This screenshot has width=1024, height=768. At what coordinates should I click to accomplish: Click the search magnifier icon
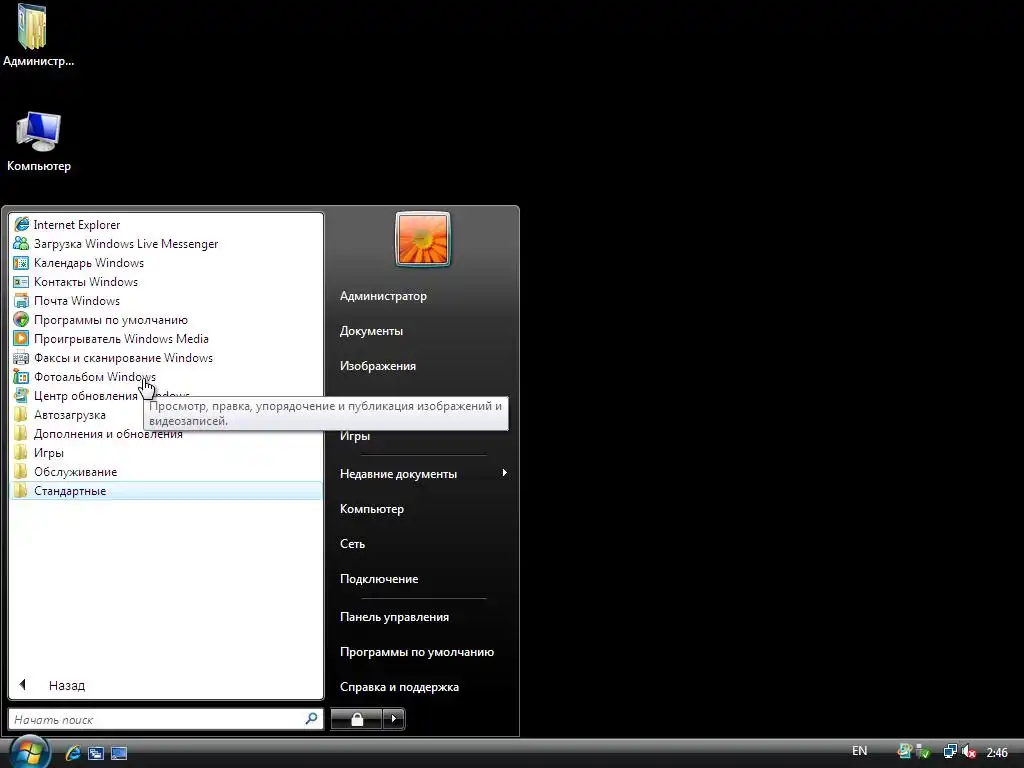pos(312,718)
